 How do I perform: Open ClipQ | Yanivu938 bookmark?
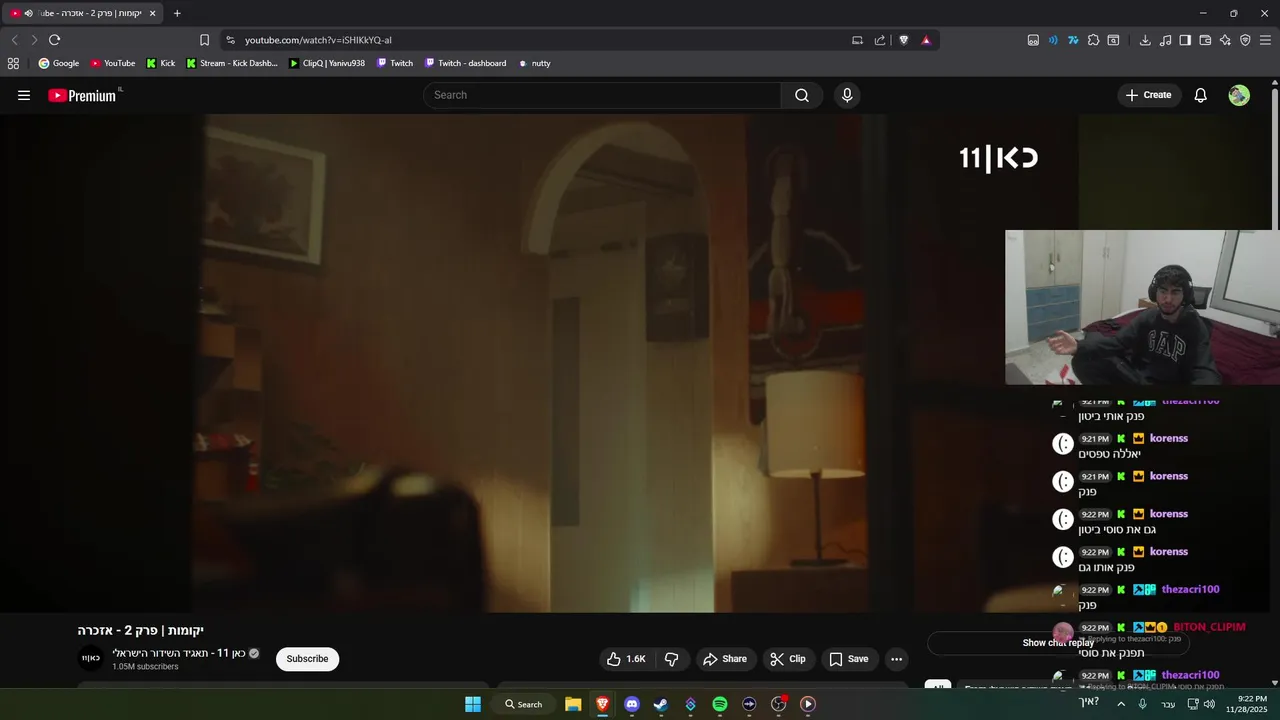coord(327,63)
